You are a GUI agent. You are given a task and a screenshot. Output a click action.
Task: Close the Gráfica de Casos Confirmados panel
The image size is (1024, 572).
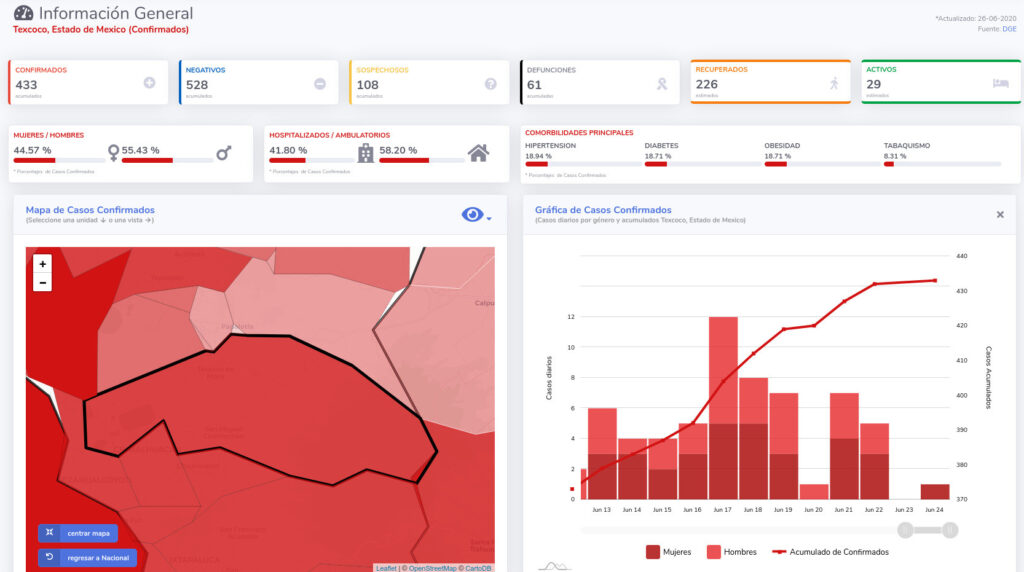coord(1000,214)
